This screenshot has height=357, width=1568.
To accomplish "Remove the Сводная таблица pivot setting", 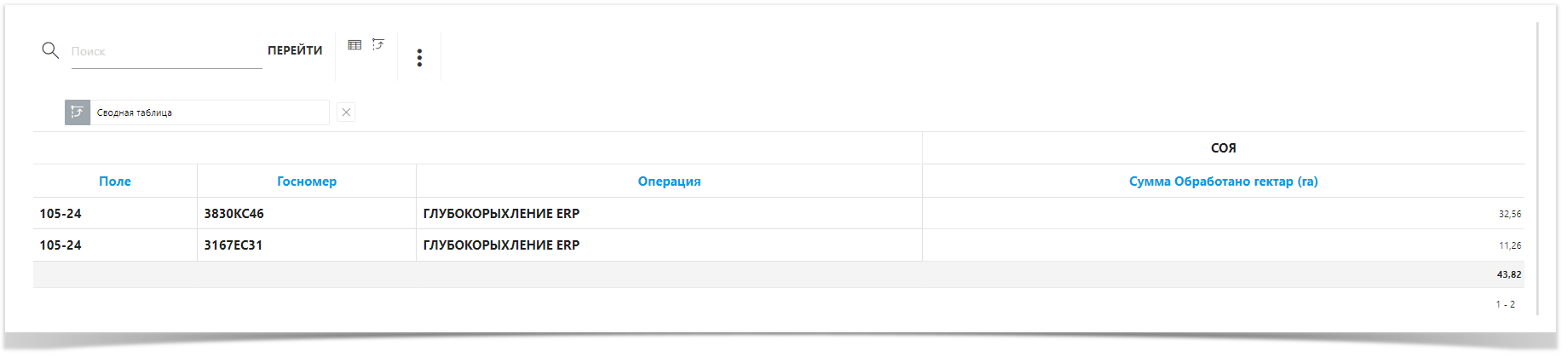I will [346, 112].
